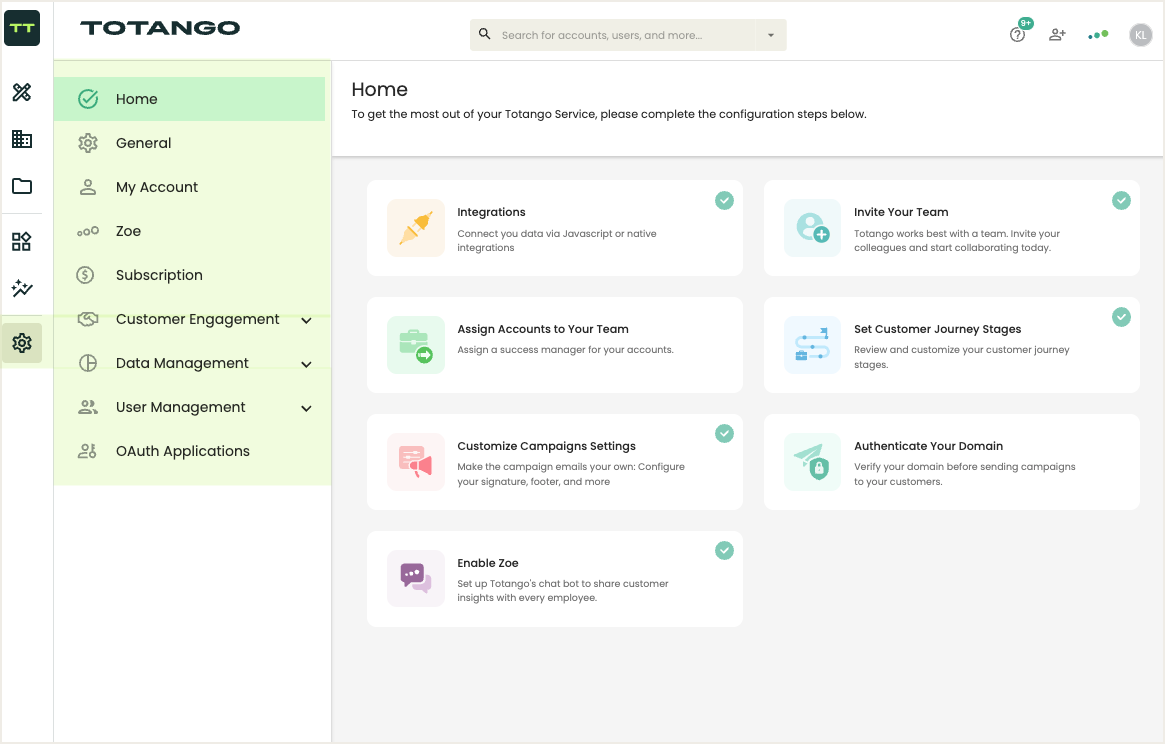The image size is (1165, 744).
Task: Open Assign Accounts to Your Team title
Action: [x=543, y=329]
